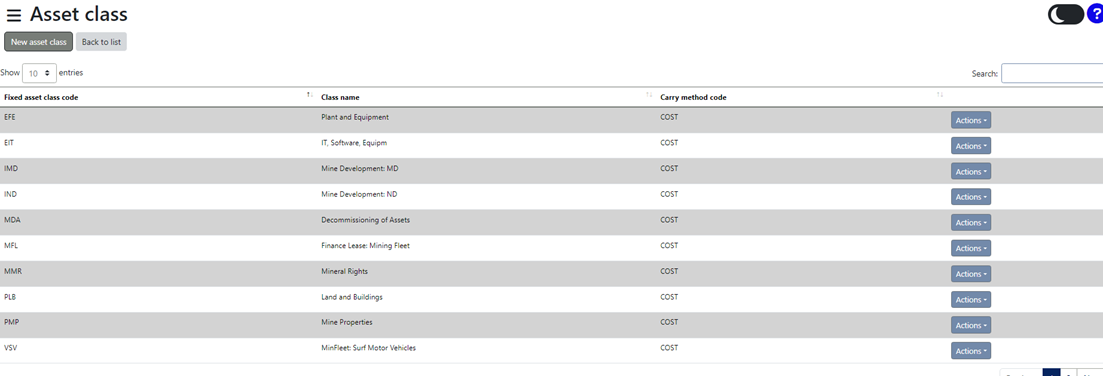
Task: Open Actions dropdown for MMR row
Action: 971,274
